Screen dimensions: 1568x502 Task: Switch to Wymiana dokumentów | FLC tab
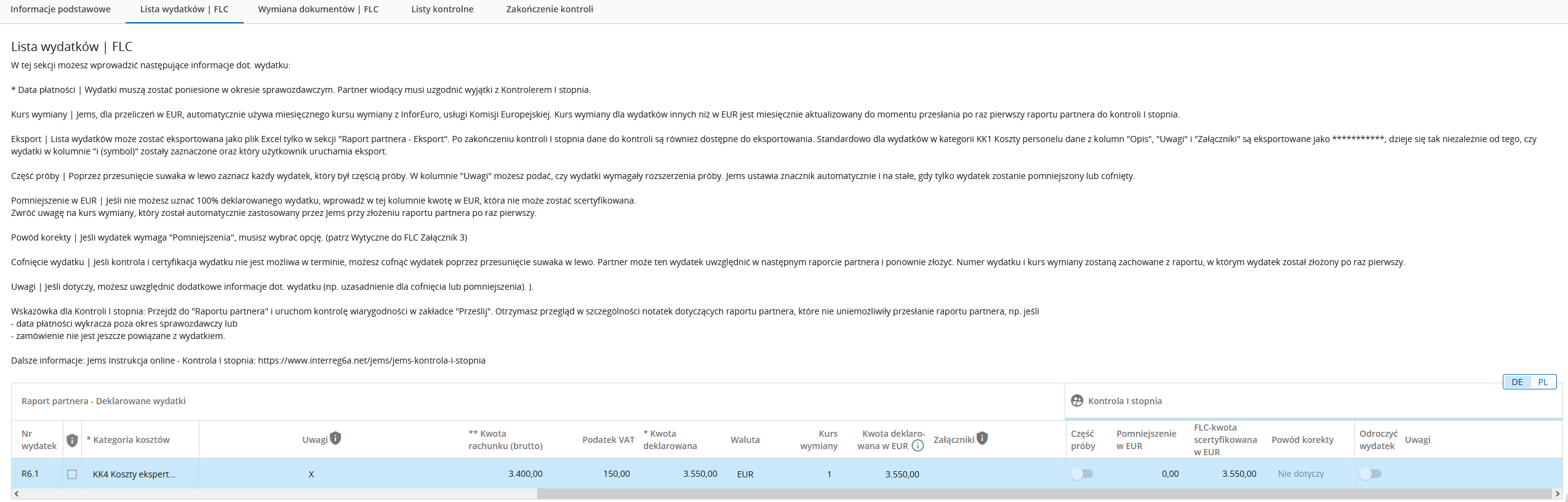(318, 9)
